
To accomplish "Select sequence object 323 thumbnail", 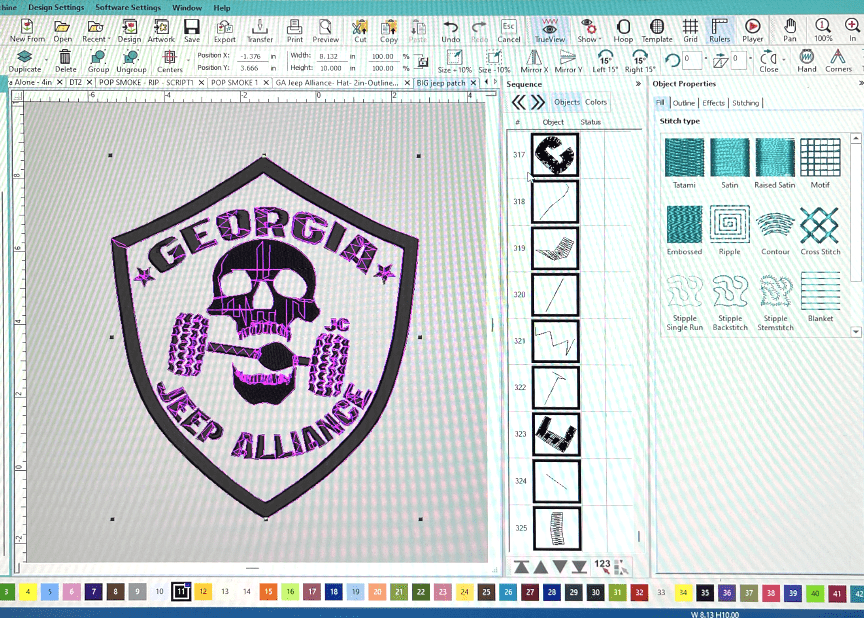I will coord(555,434).
